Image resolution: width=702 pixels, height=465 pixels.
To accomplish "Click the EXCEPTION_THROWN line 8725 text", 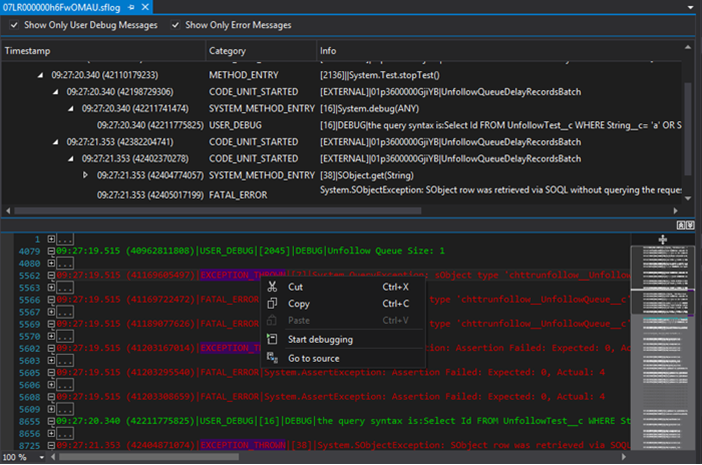I will tap(343, 445).
